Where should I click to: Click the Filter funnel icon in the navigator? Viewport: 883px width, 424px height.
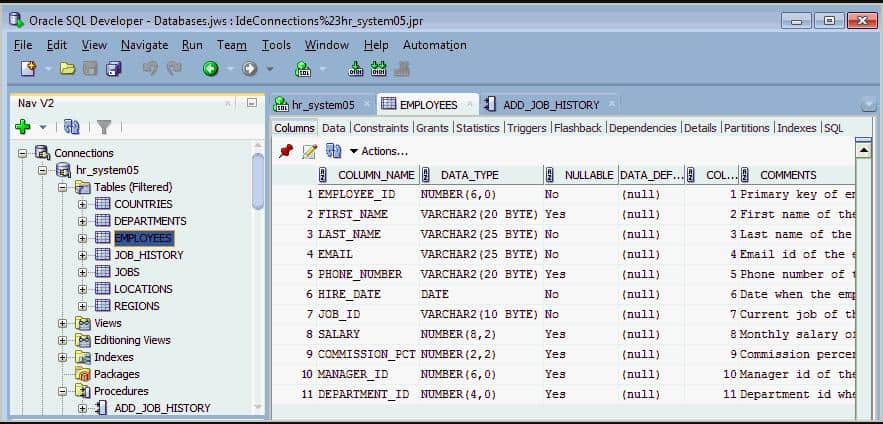(x=104, y=127)
